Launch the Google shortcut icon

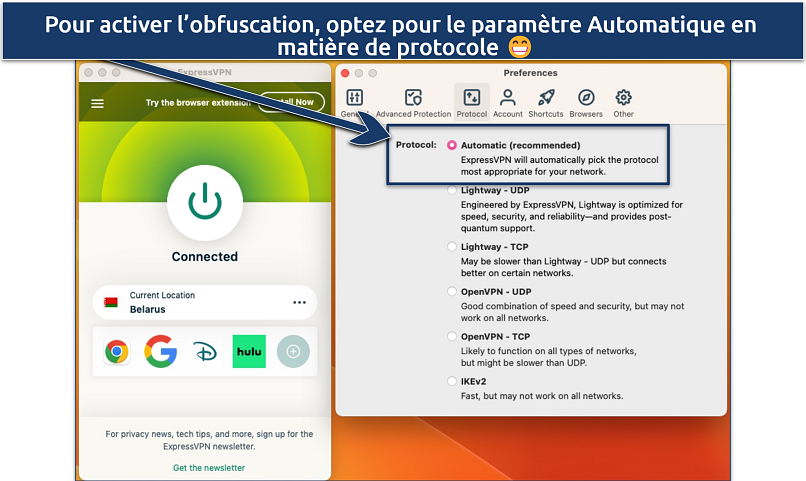pyautogui.click(x=160, y=351)
